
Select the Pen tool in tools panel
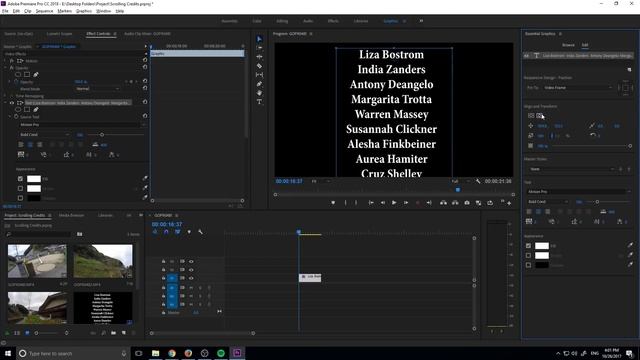coord(259,84)
